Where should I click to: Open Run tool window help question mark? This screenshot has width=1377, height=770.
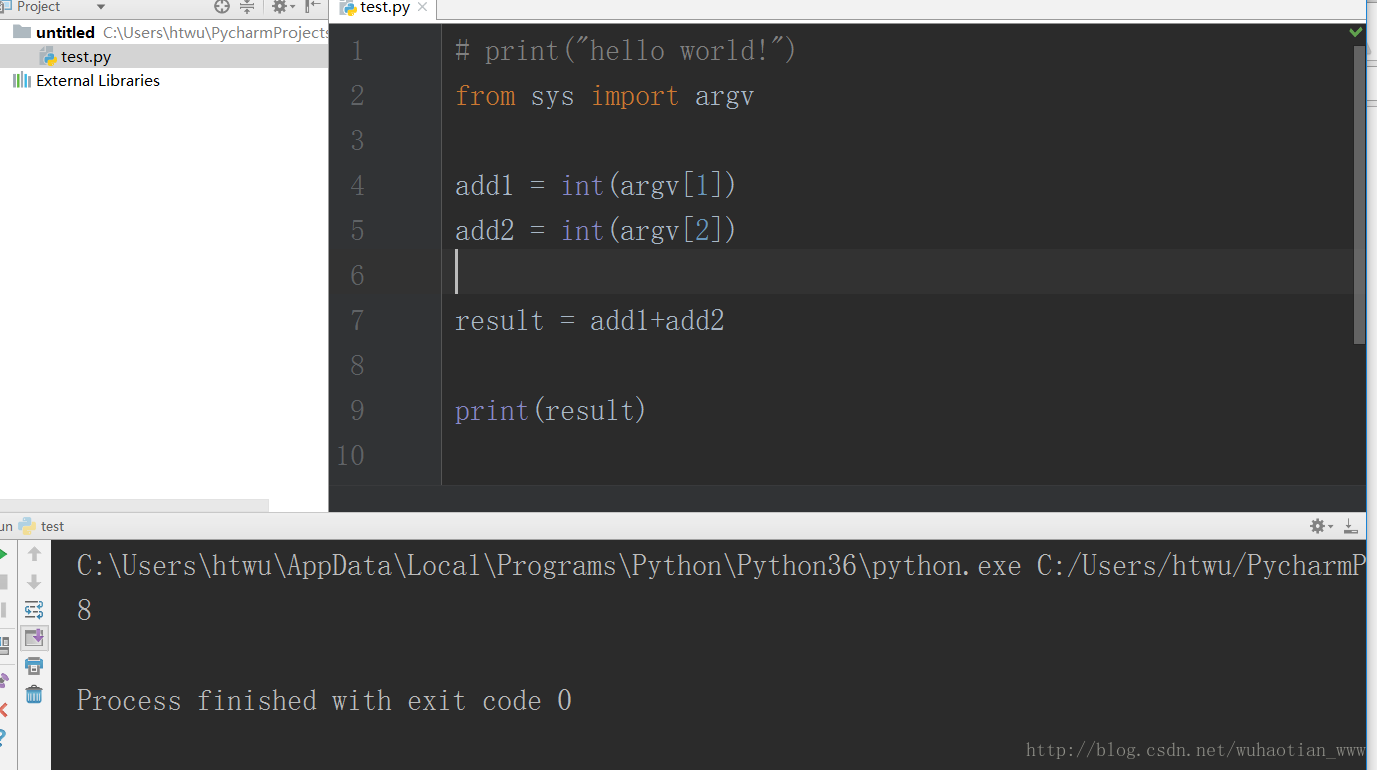click(x=3, y=737)
